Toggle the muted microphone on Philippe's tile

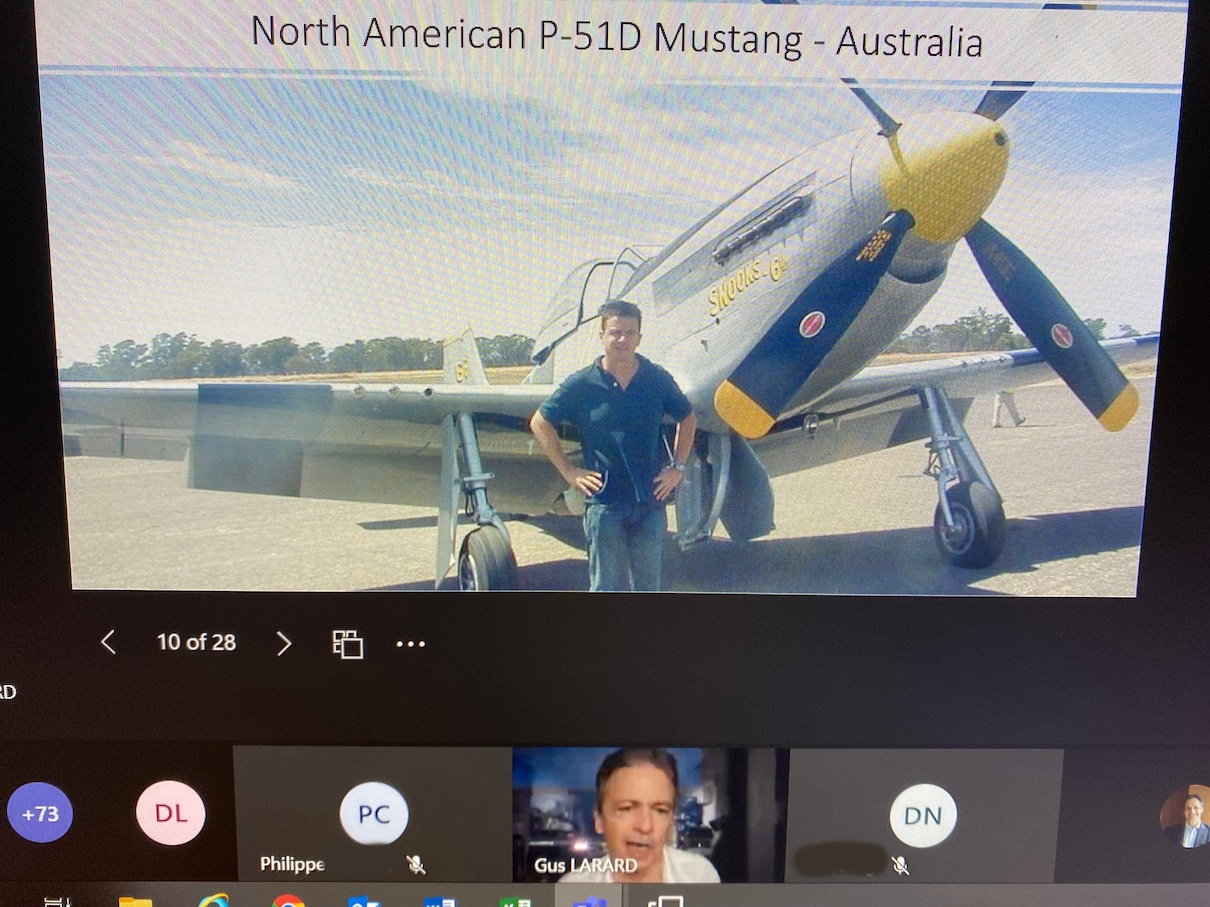(418, 865)
